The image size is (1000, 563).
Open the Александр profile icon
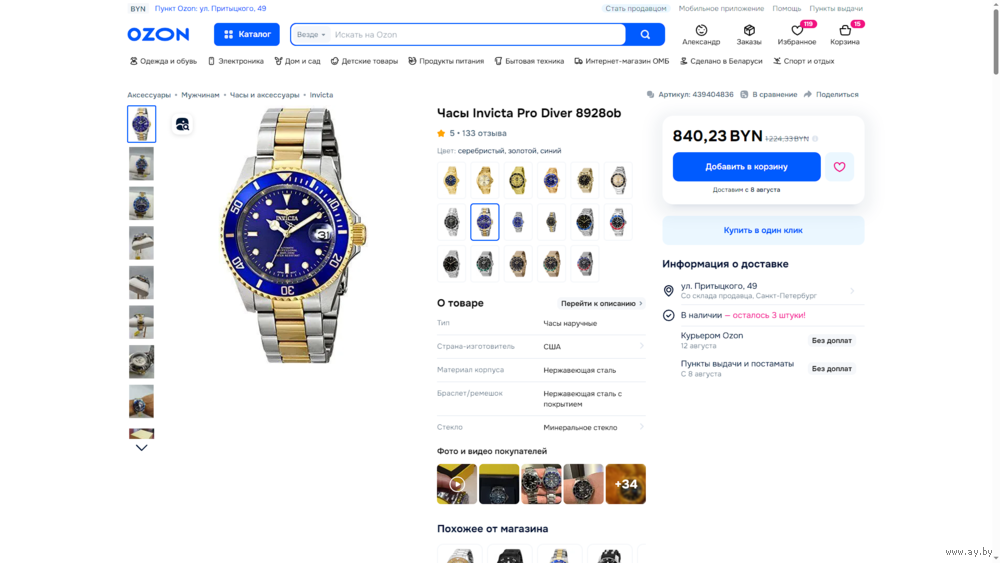pyautogui.click(x=701, y=31)
